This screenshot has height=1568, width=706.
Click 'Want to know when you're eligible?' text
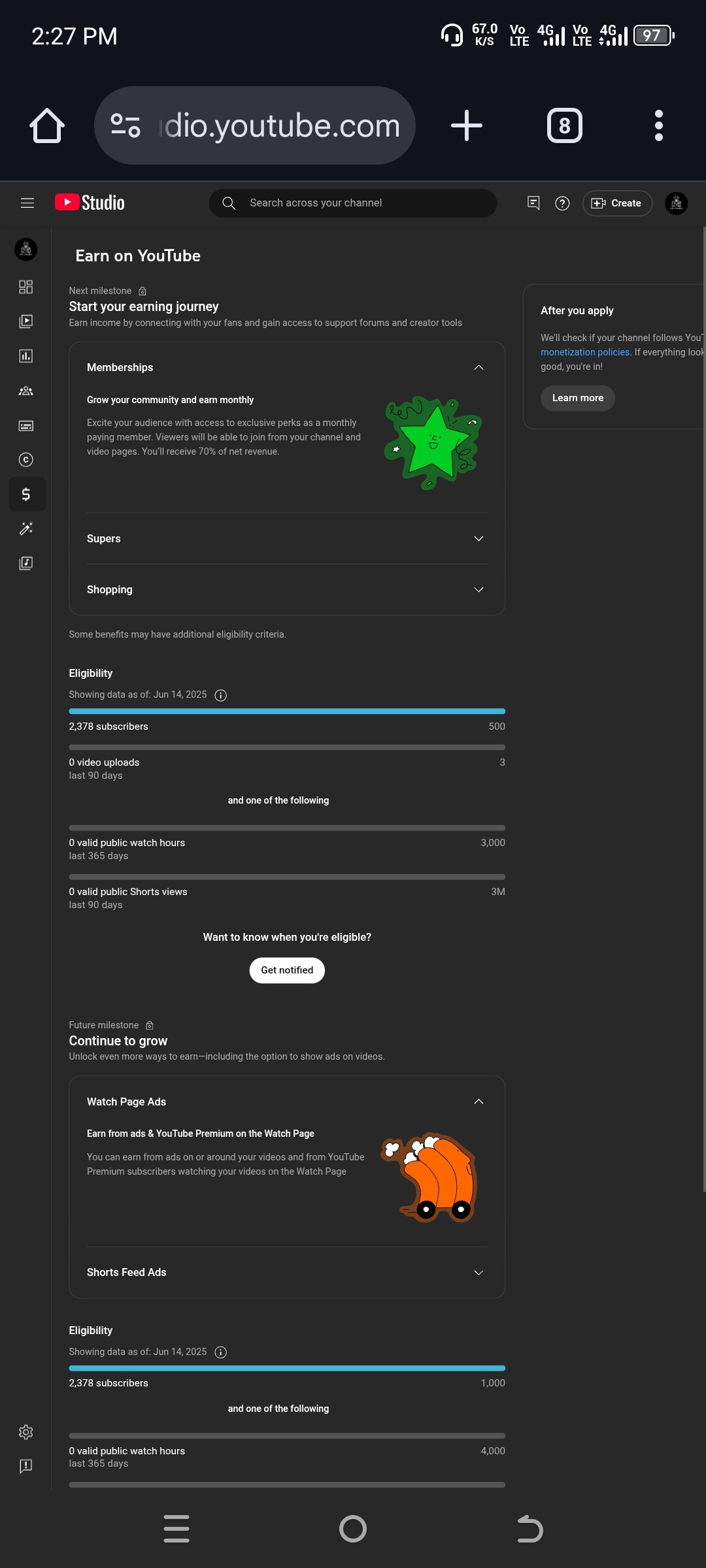(x=287, y=937)
